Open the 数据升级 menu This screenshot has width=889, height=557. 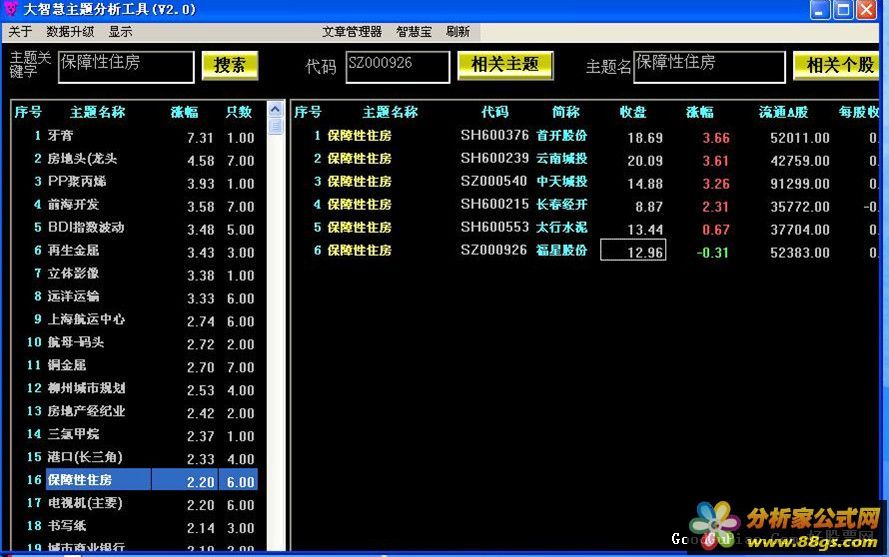click(70, 32)
